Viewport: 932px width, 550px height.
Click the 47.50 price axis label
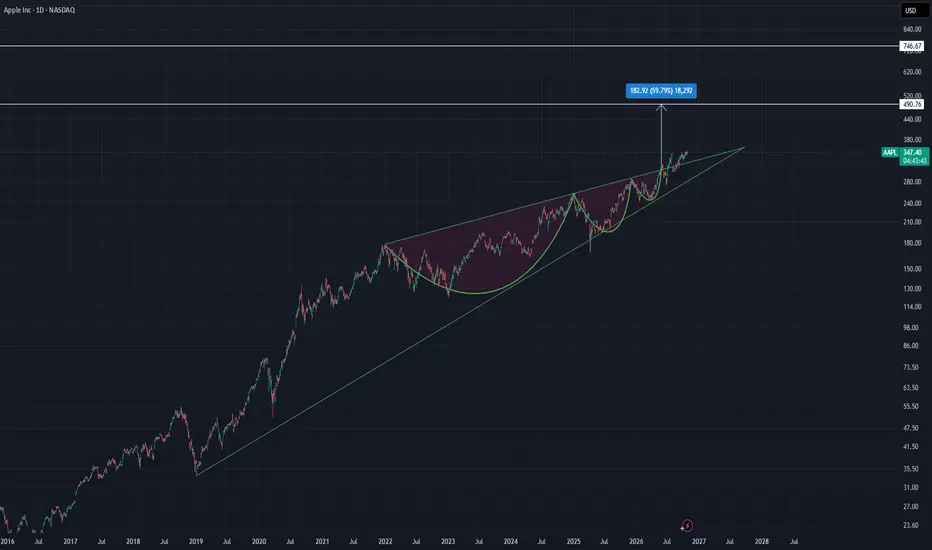911,428
